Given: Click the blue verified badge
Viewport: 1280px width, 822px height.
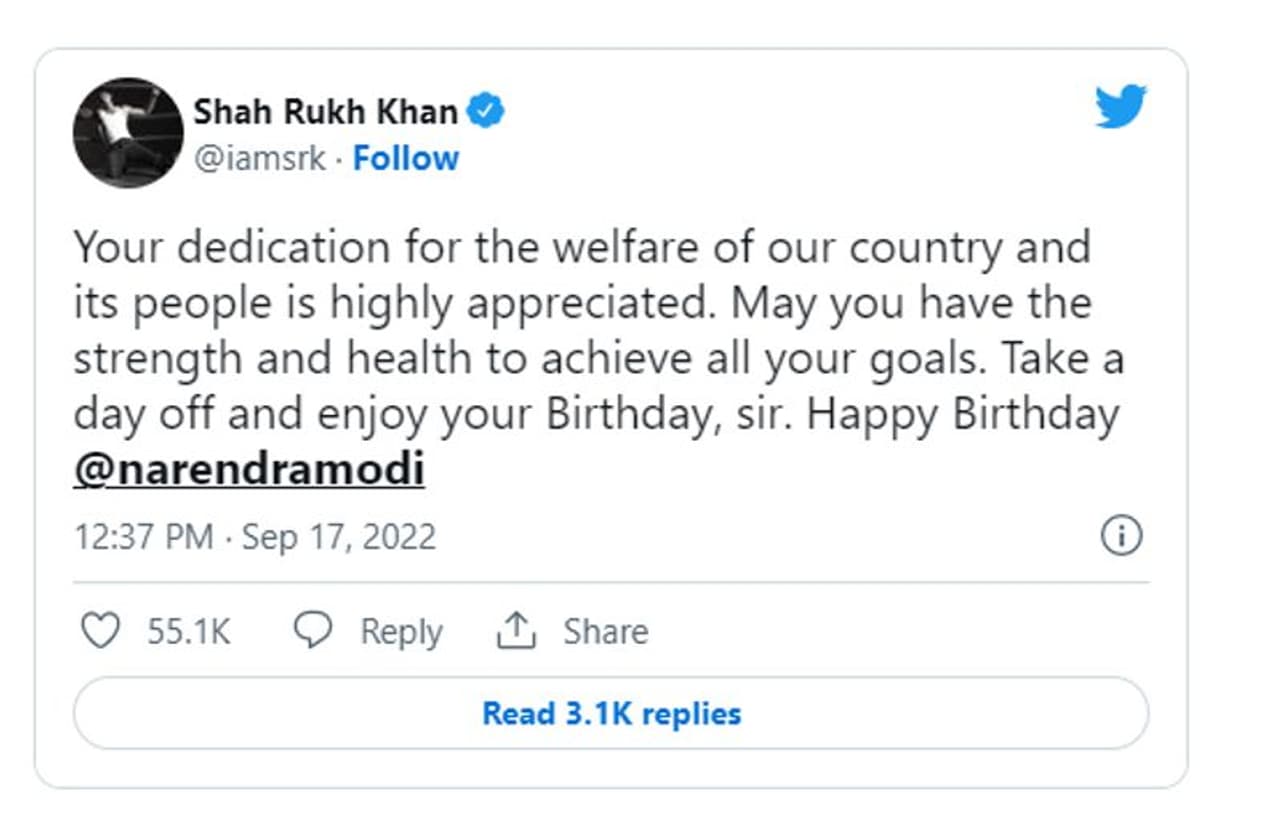Looking at the screenshot, I should tap(487, 112).
